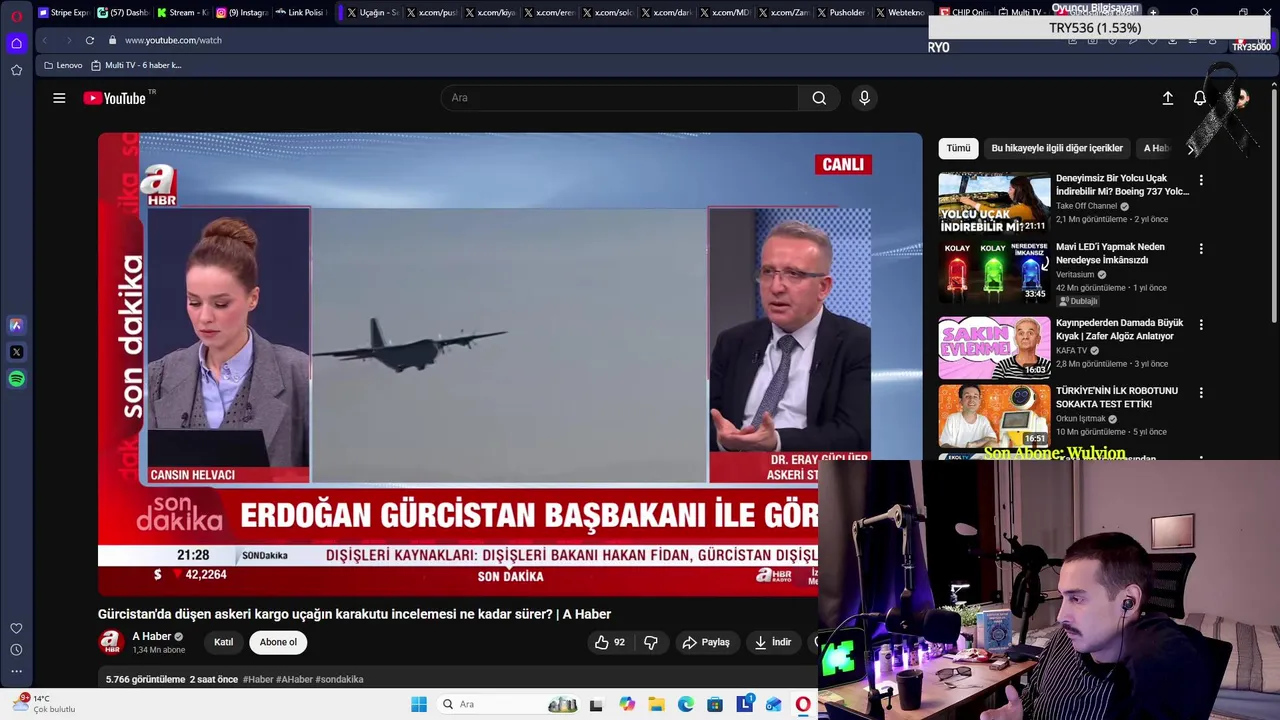Click the YouTube search magnifier button
The width and height of the screenshot is (1280, 720).
coord(819,98)
